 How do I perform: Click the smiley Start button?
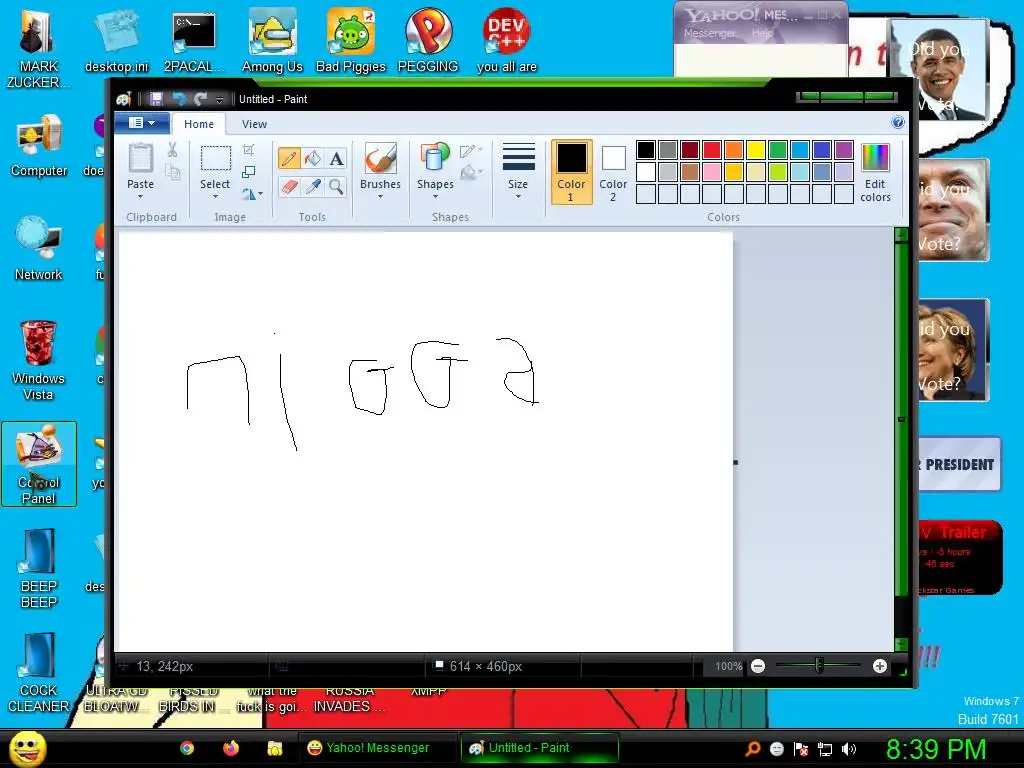(27, 748)
